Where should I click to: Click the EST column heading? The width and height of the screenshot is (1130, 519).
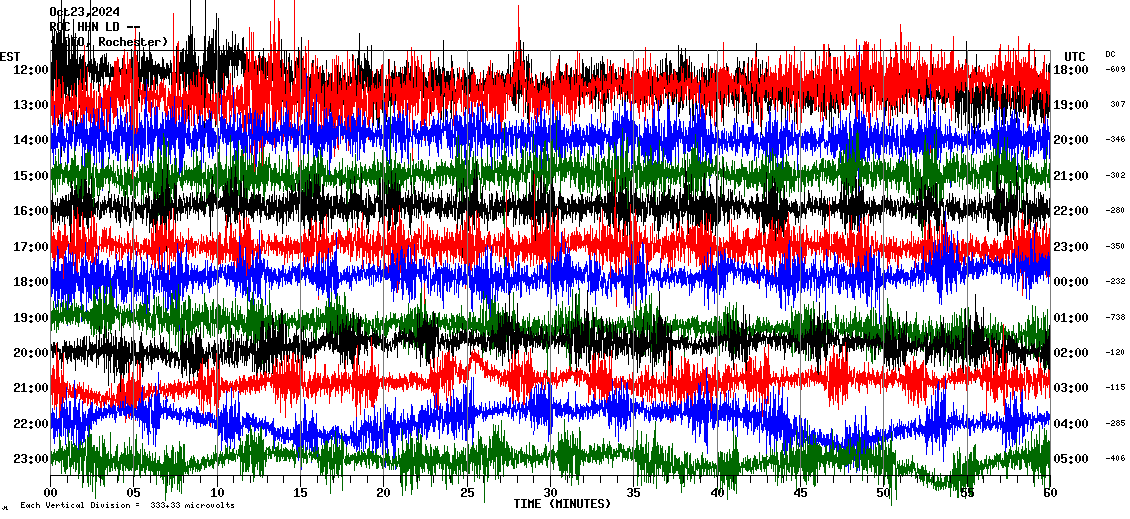coord(10,56)
